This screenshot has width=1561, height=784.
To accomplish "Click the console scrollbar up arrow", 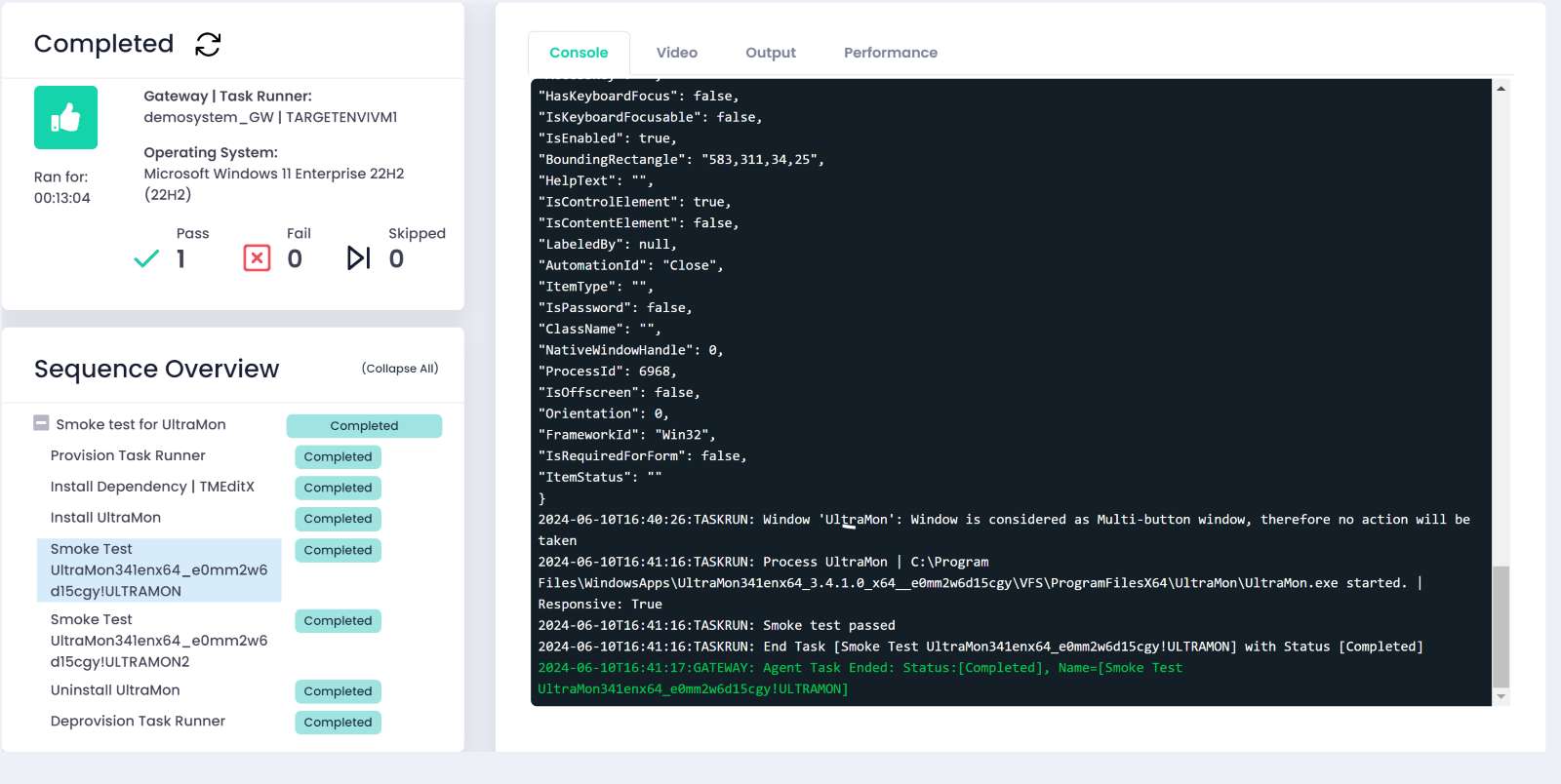I will click(x=1501, y=89).
